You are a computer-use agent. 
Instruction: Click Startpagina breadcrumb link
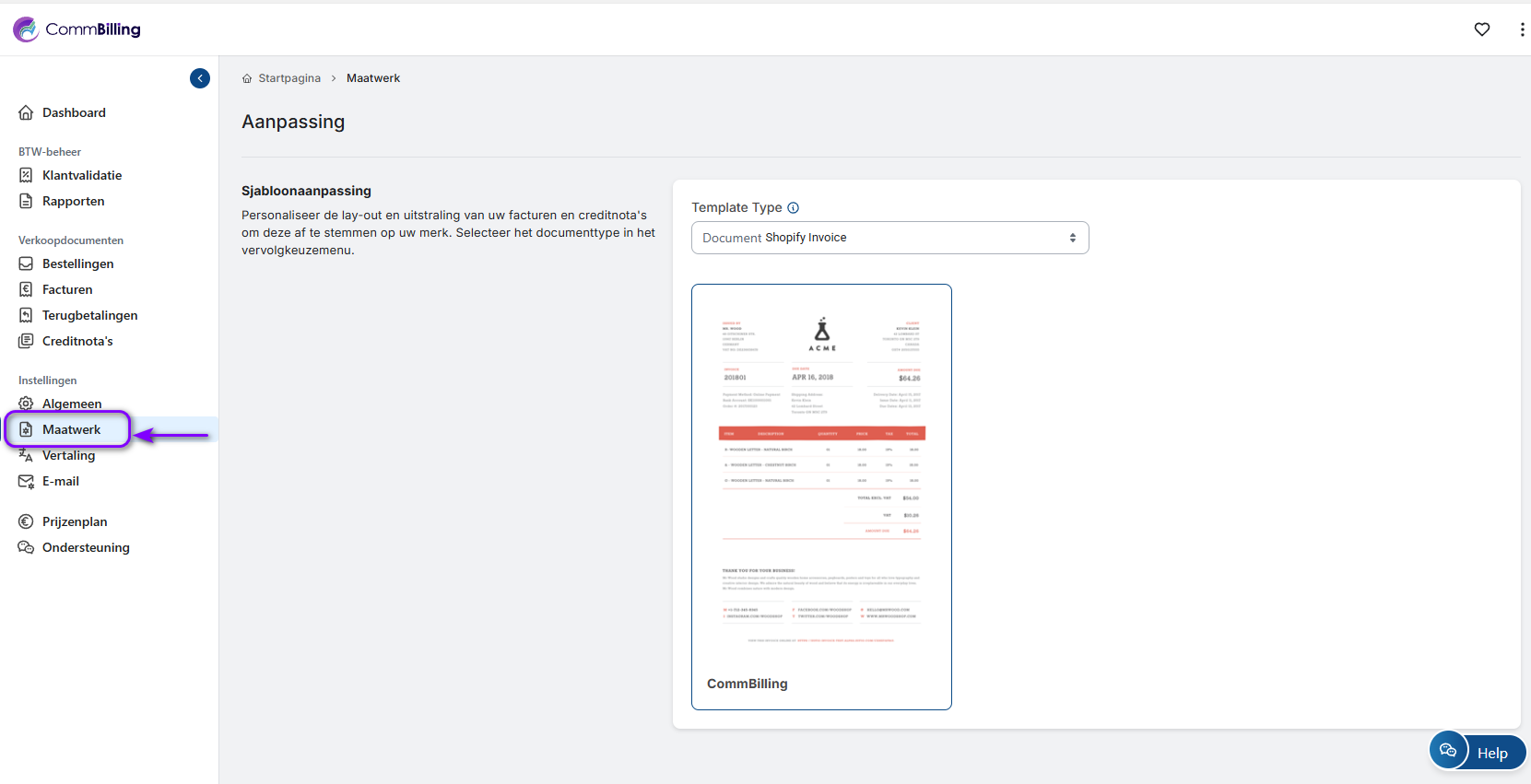(289, 78)
